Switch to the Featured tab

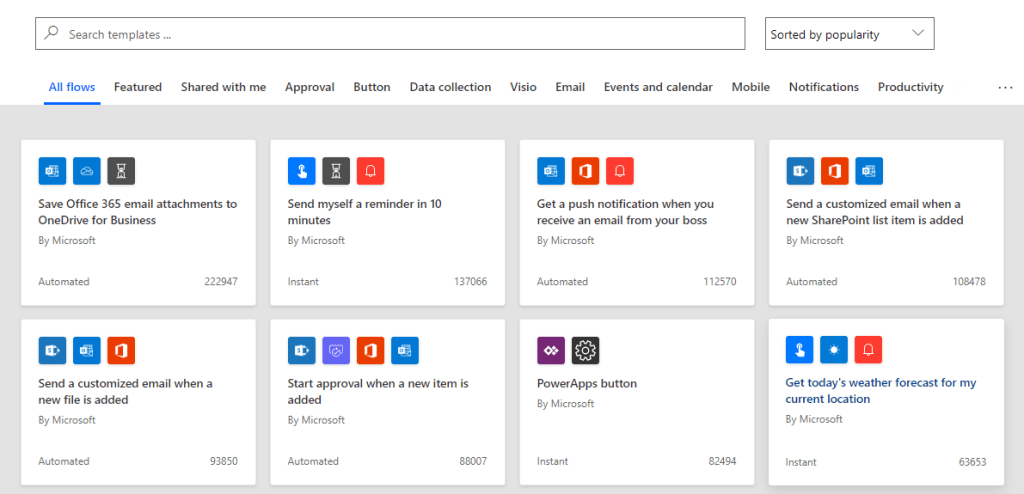(138, 87)
